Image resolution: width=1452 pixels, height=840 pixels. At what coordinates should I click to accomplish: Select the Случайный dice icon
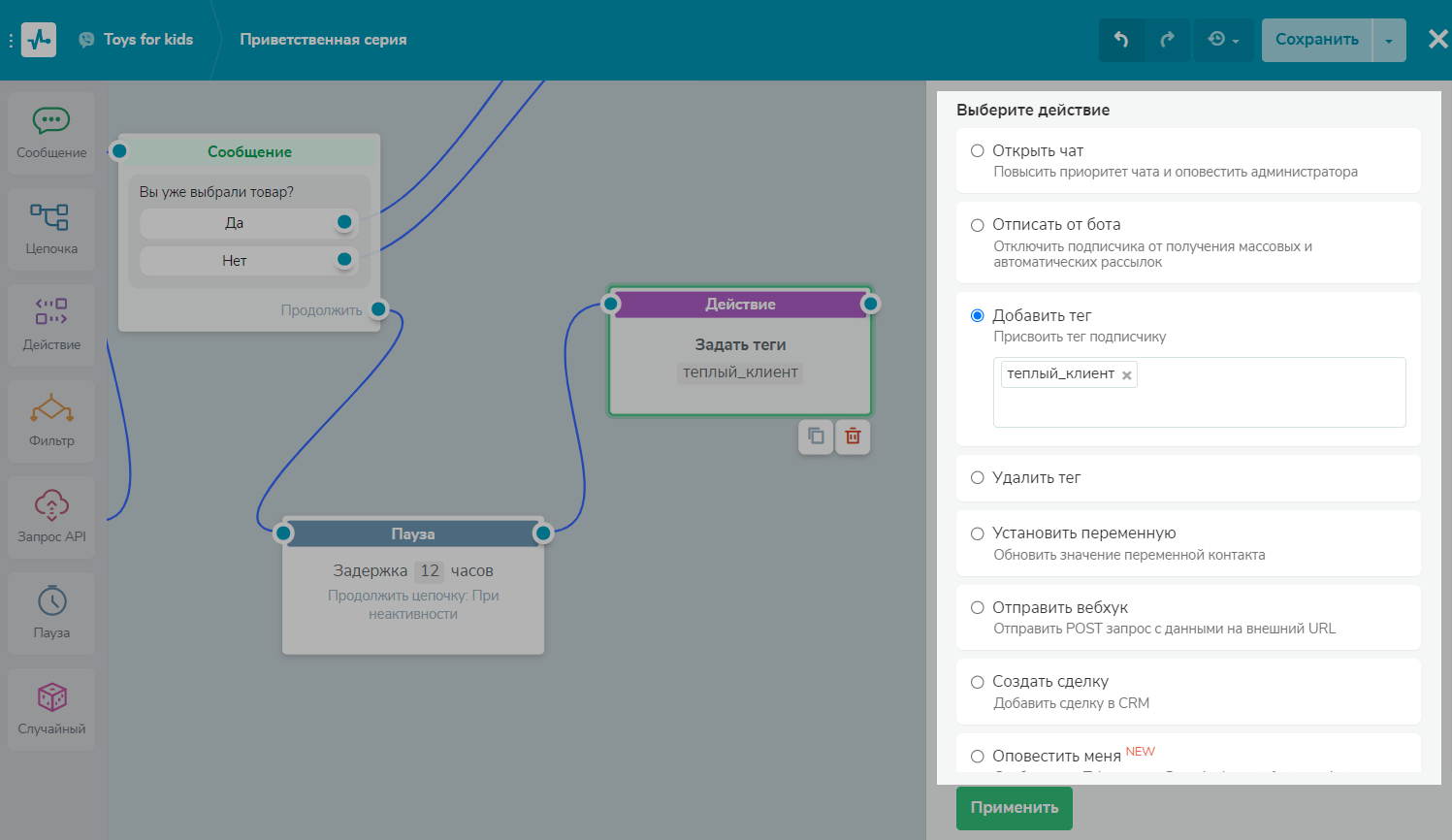click(51, 697)
